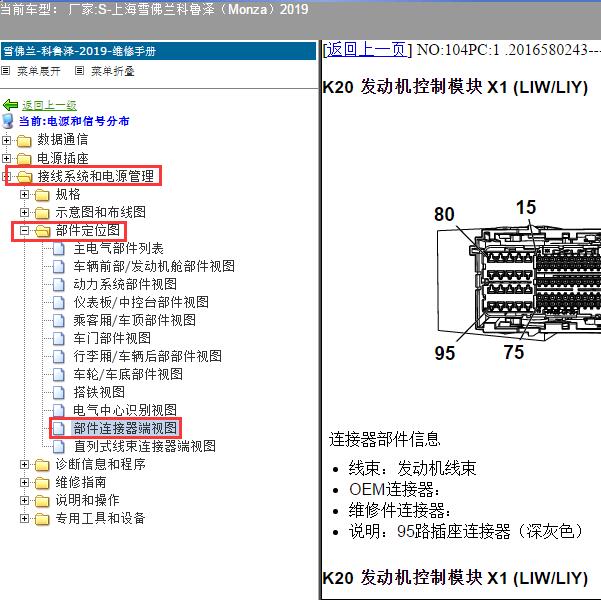Click document icon of 行李厢/车辆后部部件视图
The height and width of the screenshot is (600, 601).
click(59, 356)
